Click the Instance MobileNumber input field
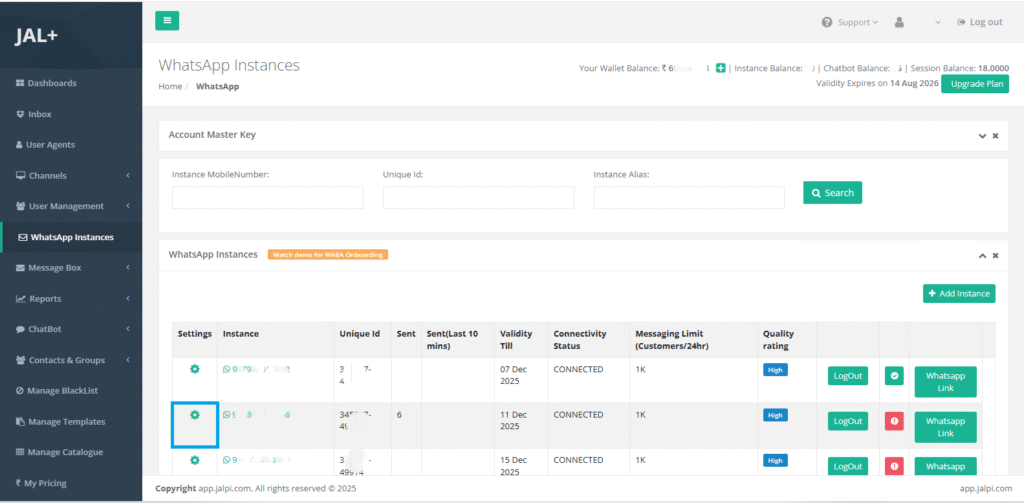The image size is (1024, 503). (x=267, y=197)
